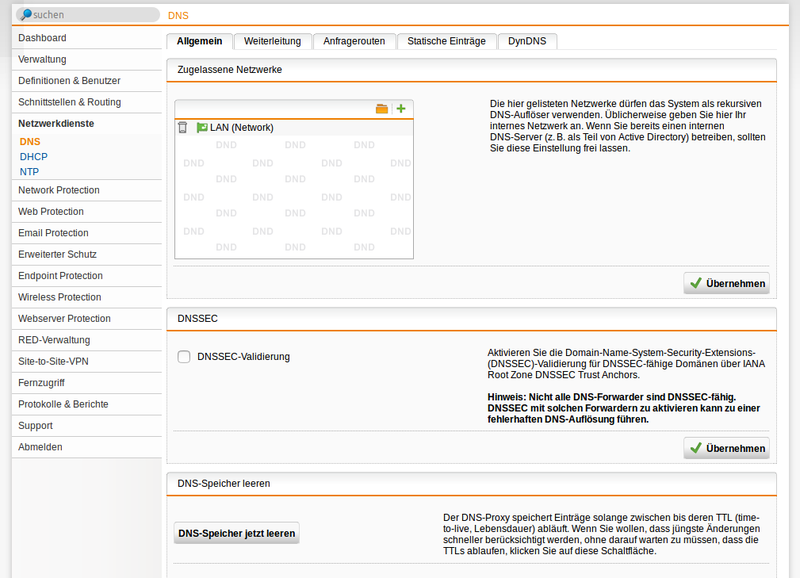Viewport: 800px width, 578px height.
Task: Go to the Anfragerouten tab
Action: 354,41
